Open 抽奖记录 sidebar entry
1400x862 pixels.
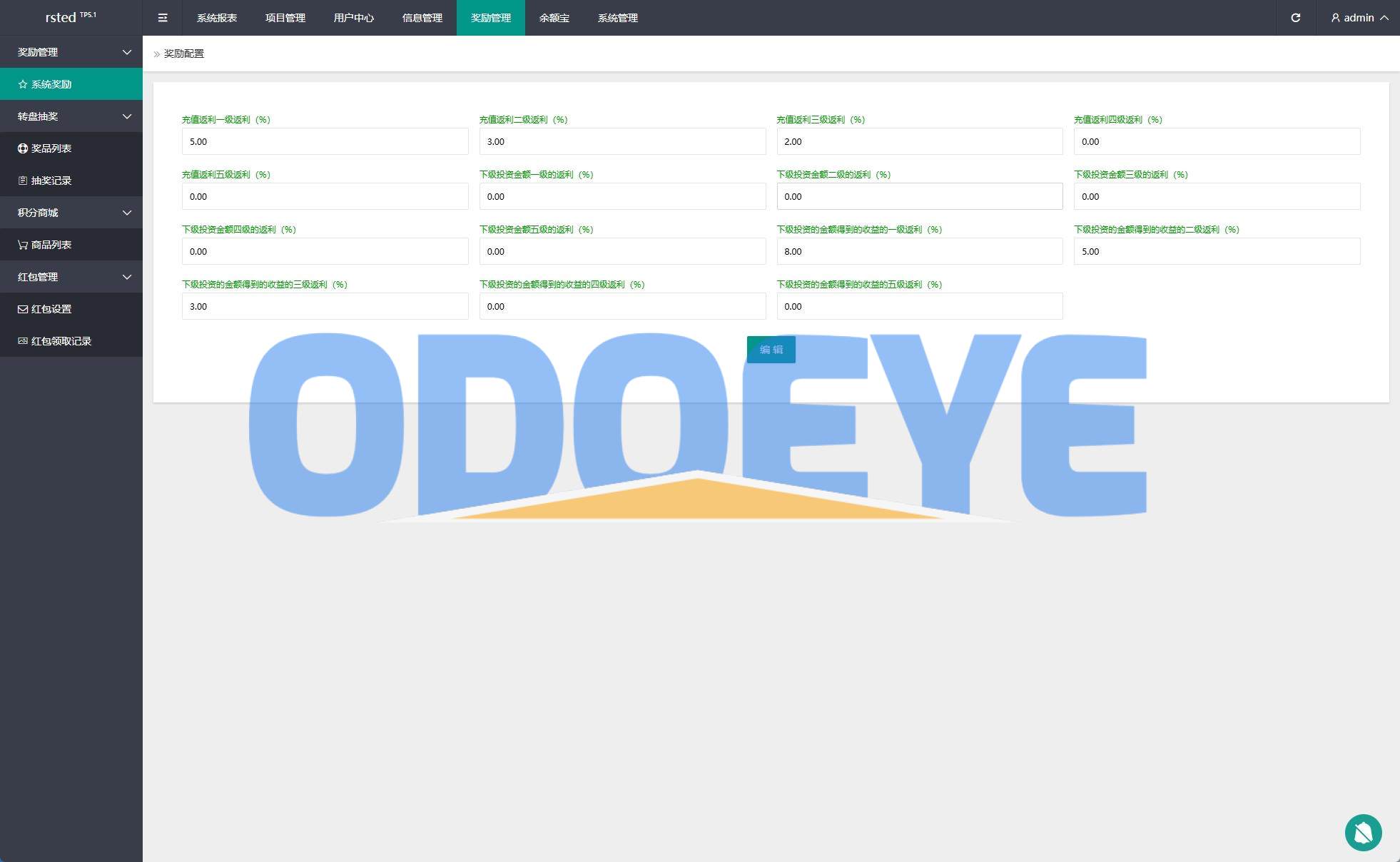point(51,181)
